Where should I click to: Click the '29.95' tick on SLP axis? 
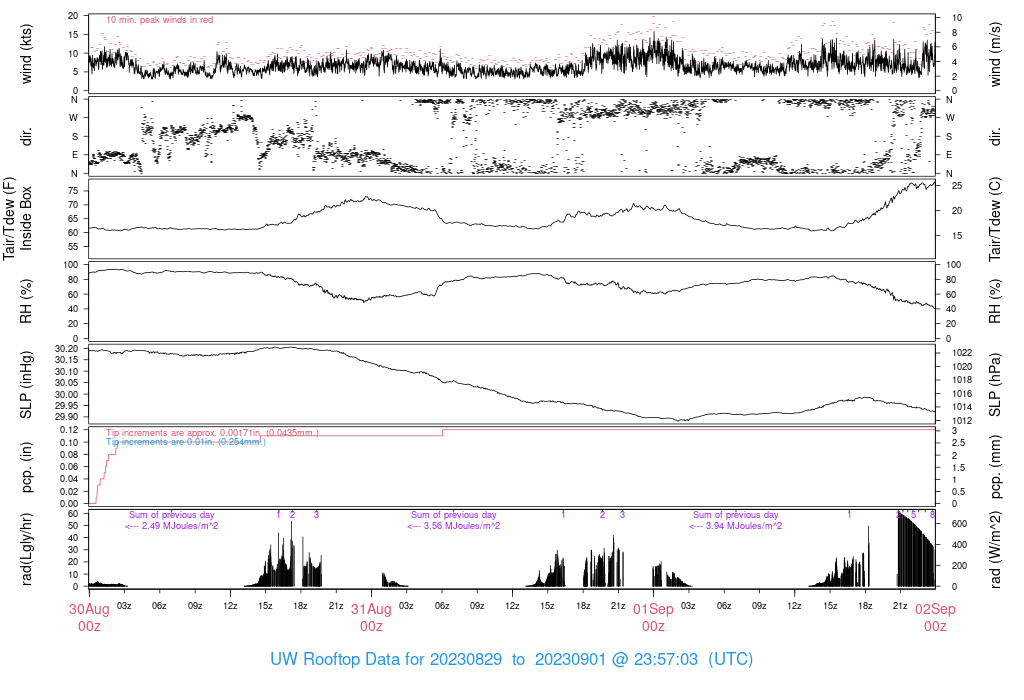pos(67,406)
